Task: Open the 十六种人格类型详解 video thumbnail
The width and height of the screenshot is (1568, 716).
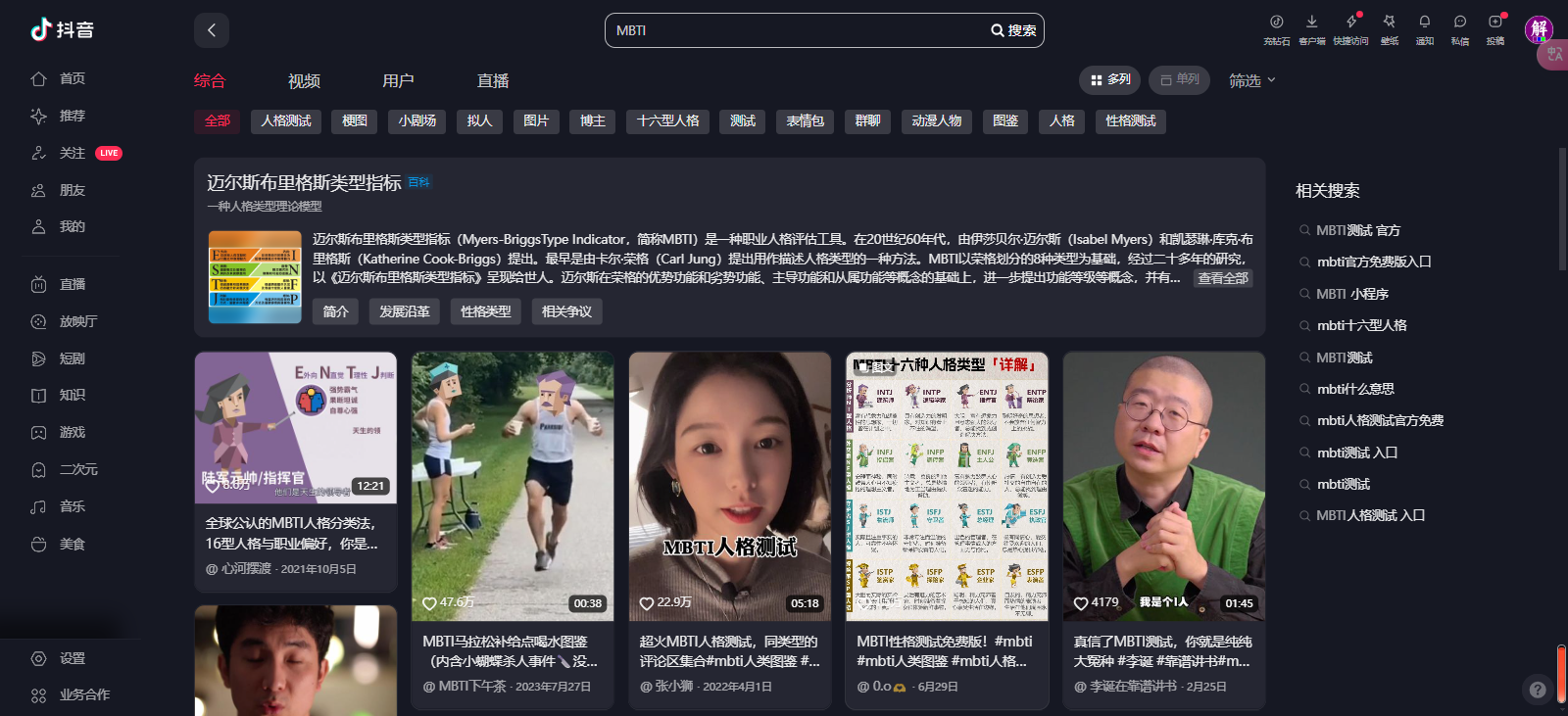Action: tap(947, 486)
